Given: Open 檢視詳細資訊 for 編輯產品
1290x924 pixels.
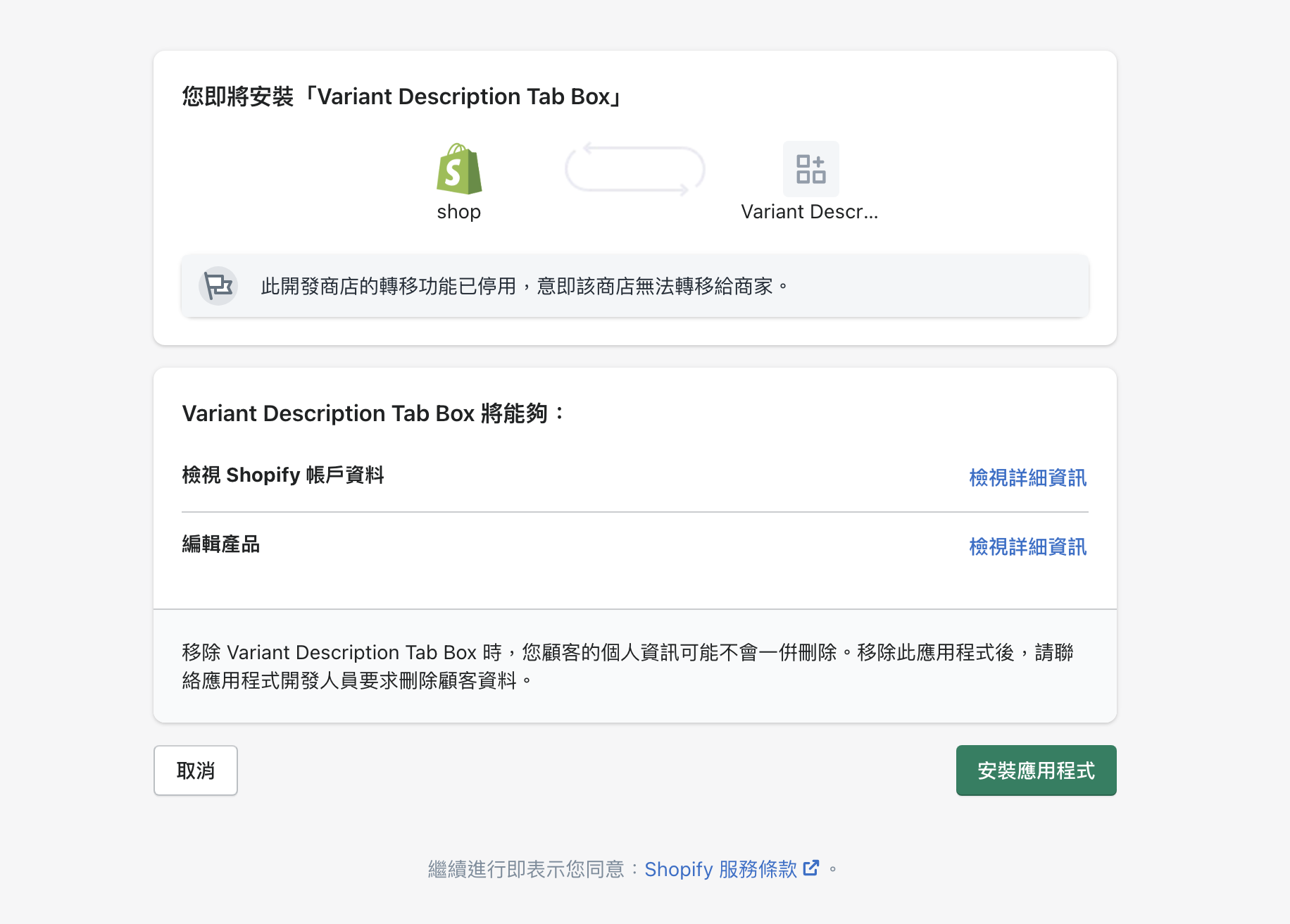Looking at the screenshot, I should [x=1027, y=547].
